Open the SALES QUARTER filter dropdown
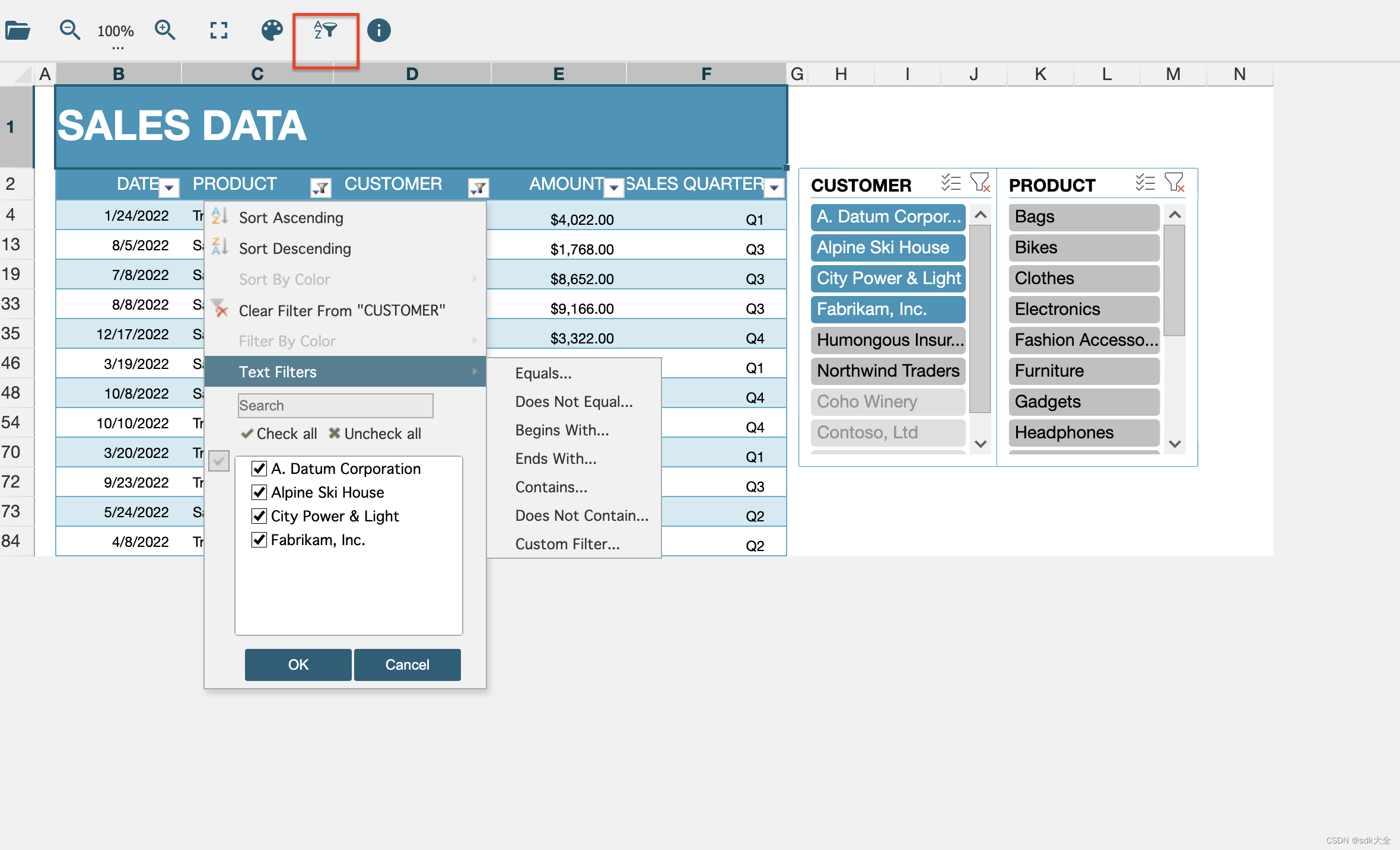This screenshot has width=1400, height=850. (774, 188)
